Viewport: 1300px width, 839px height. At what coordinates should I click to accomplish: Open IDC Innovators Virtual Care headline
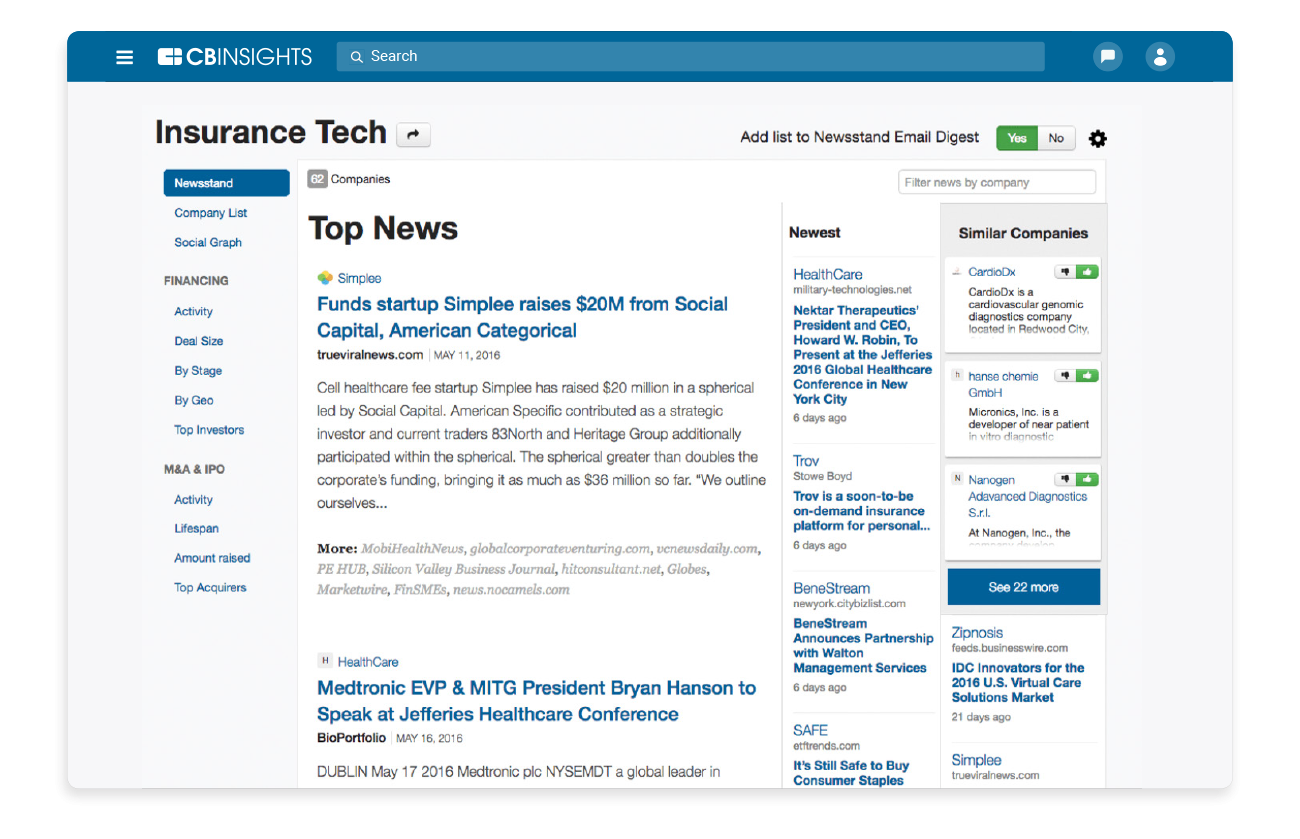coord(1017,682)
